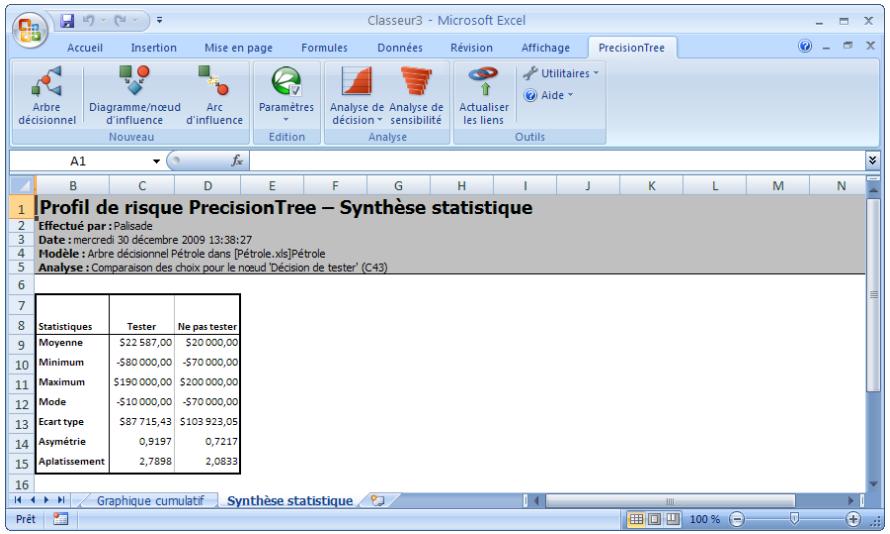This screenshot has height=534, width=890.
Task: Select the 'Moyenne' label cell
Action: tap(73, 343)
